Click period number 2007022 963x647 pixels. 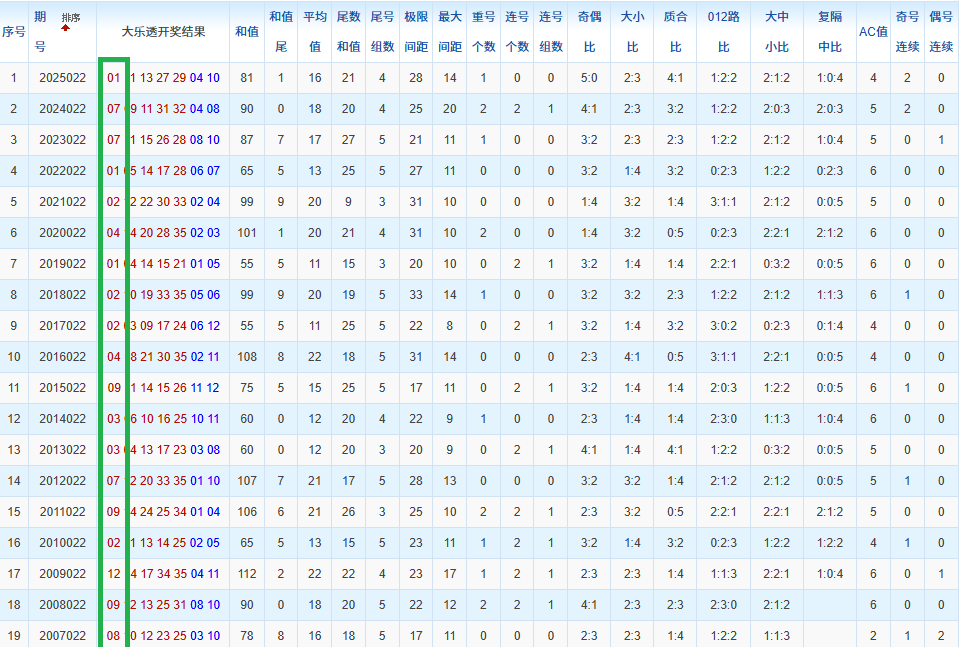[x=63, y=636]
